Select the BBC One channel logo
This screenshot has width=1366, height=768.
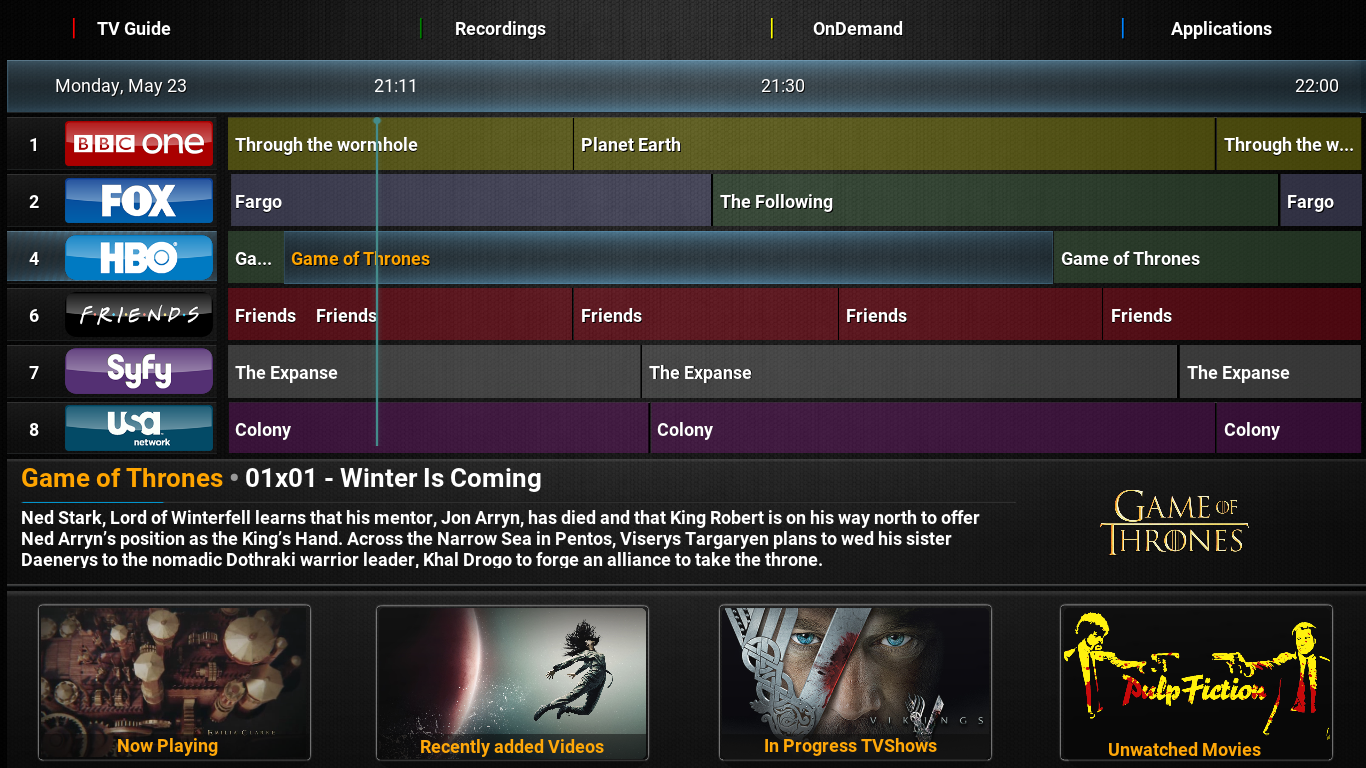click(x=139, y=144)
